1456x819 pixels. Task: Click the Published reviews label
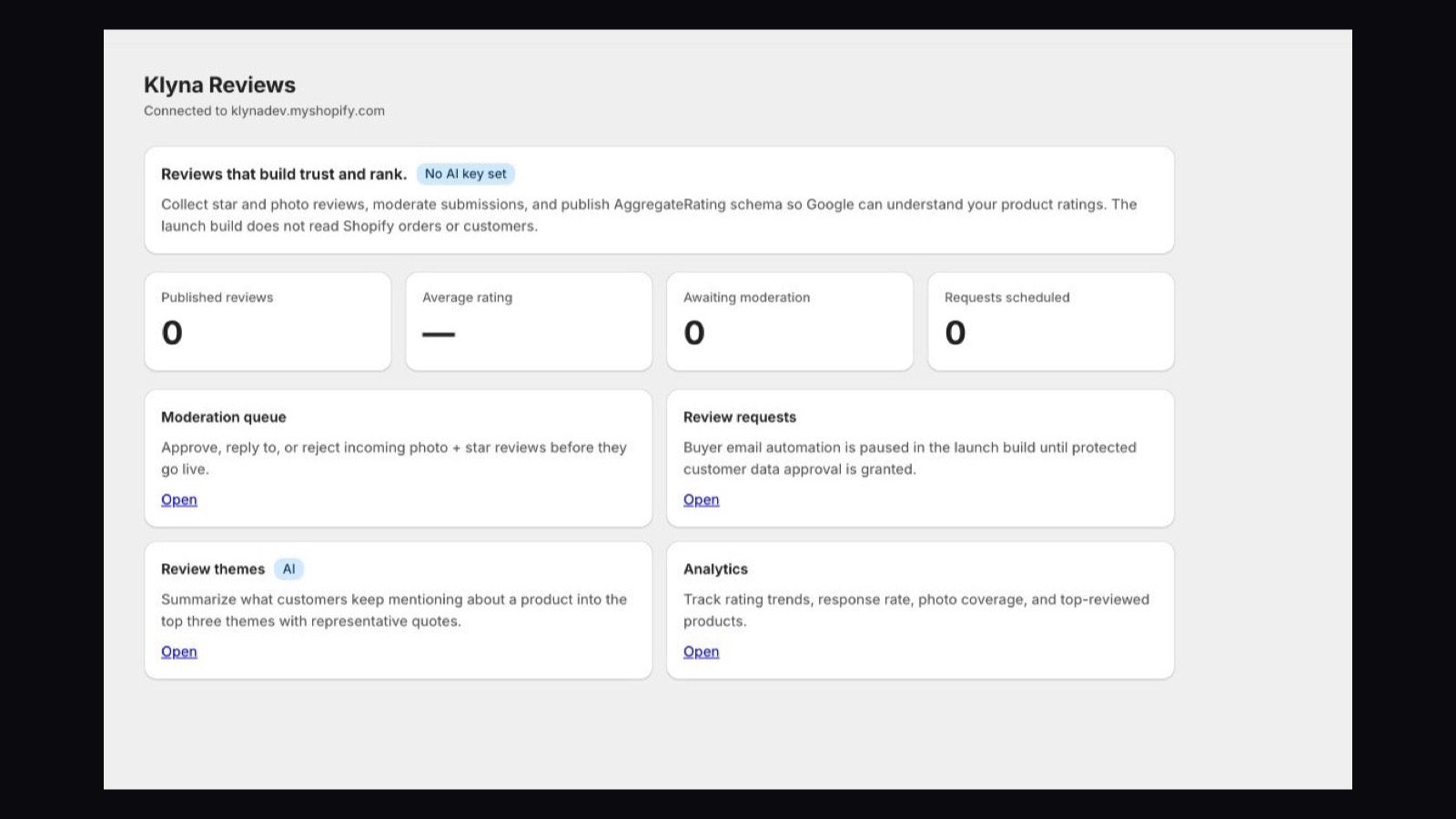tap(217, 298)
